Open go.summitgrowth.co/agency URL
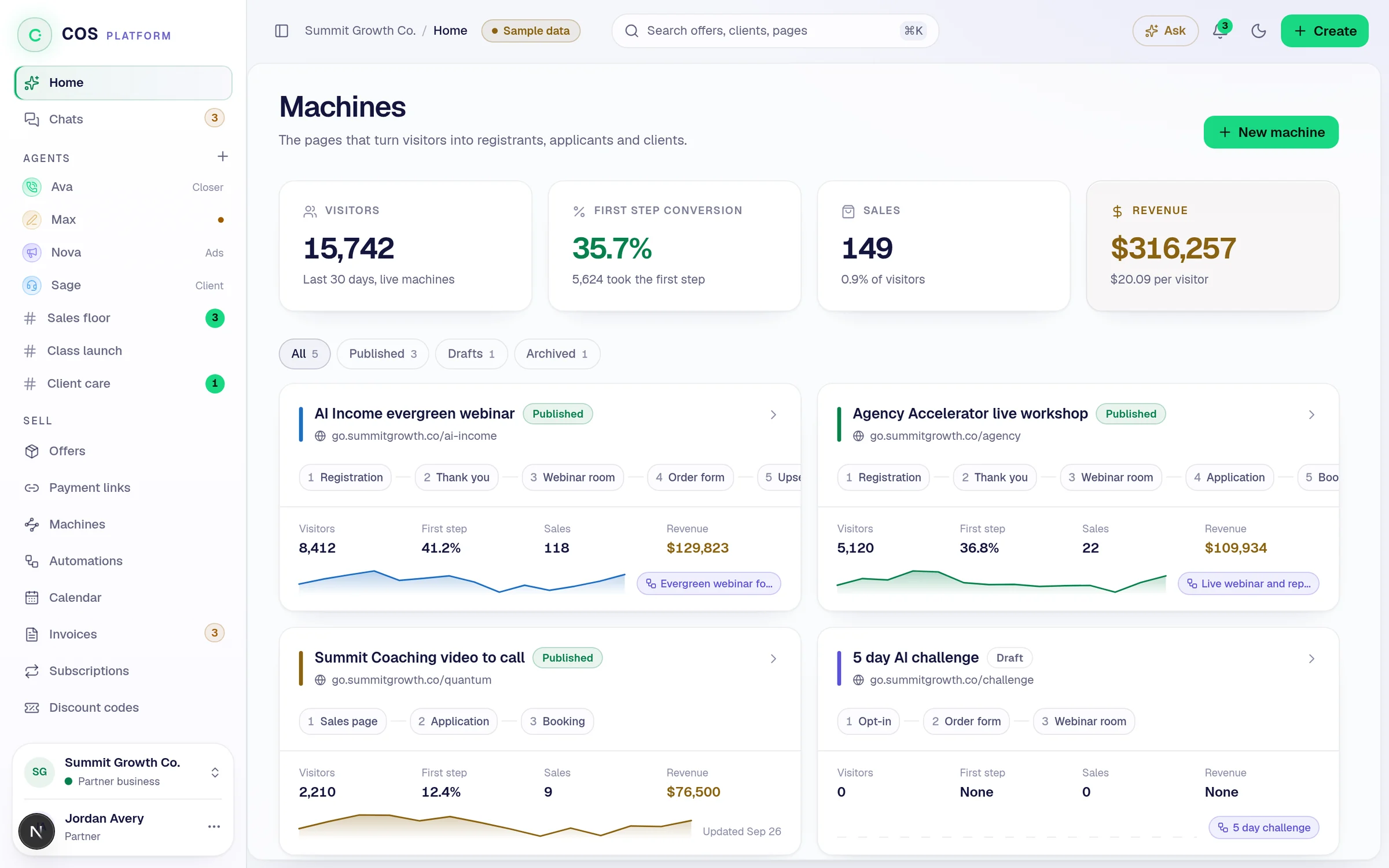 945,436
